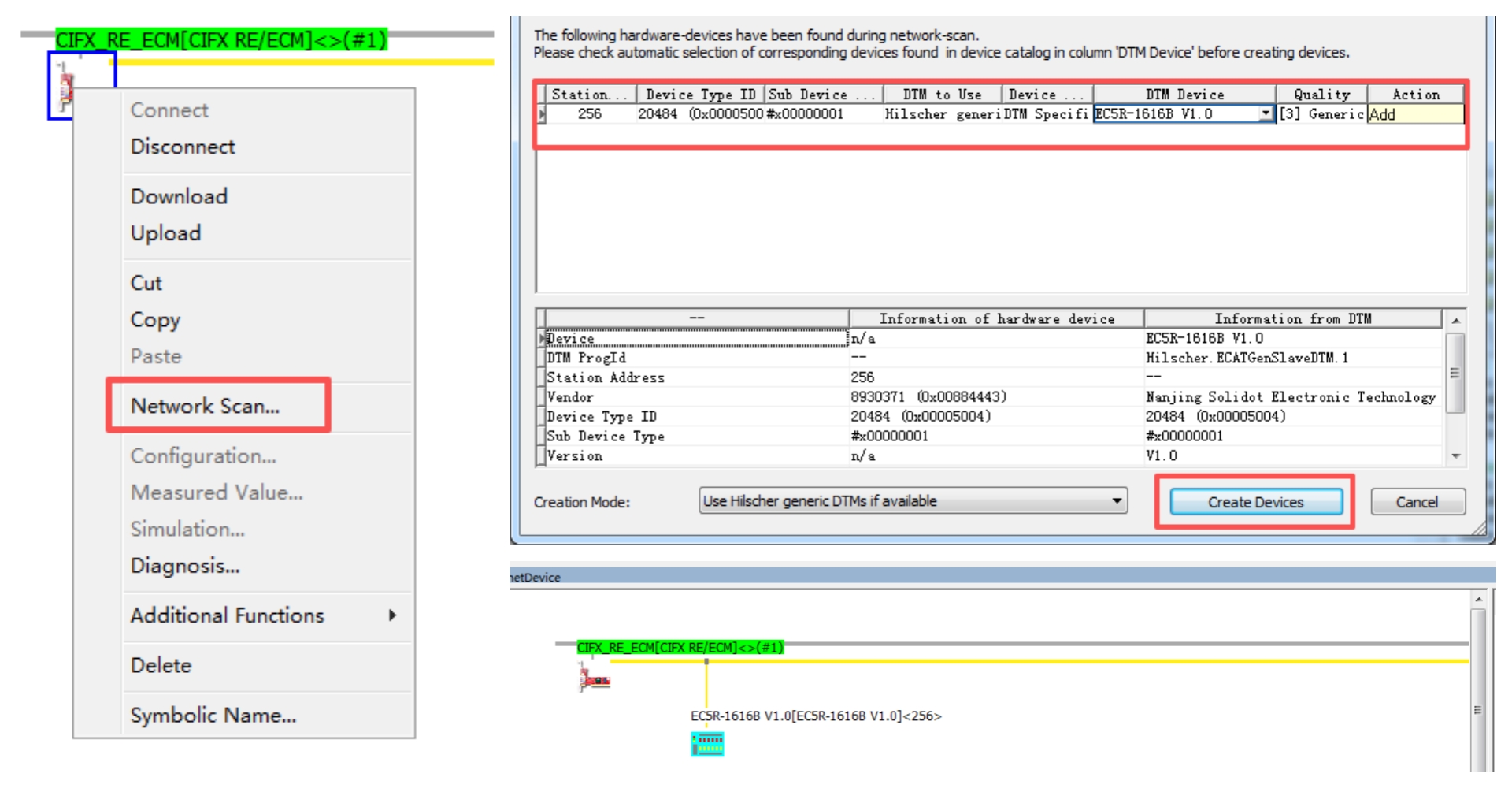Viewport: 1512px width, 788px height.
Task: Open the DTM Device EC5R-1616B dropdown
Action: point(1266,114)
